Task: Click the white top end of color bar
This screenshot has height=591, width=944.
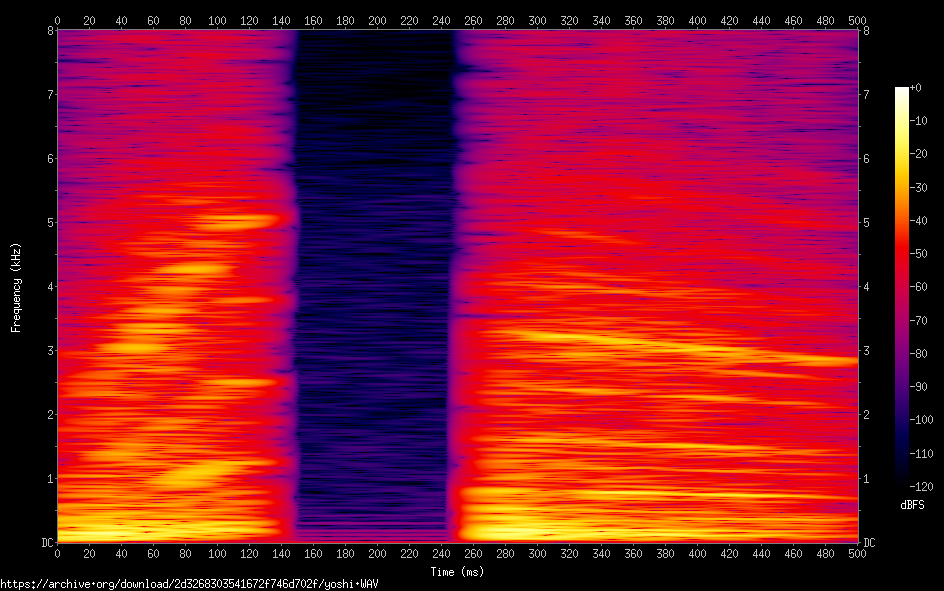Action: [902, 92]
